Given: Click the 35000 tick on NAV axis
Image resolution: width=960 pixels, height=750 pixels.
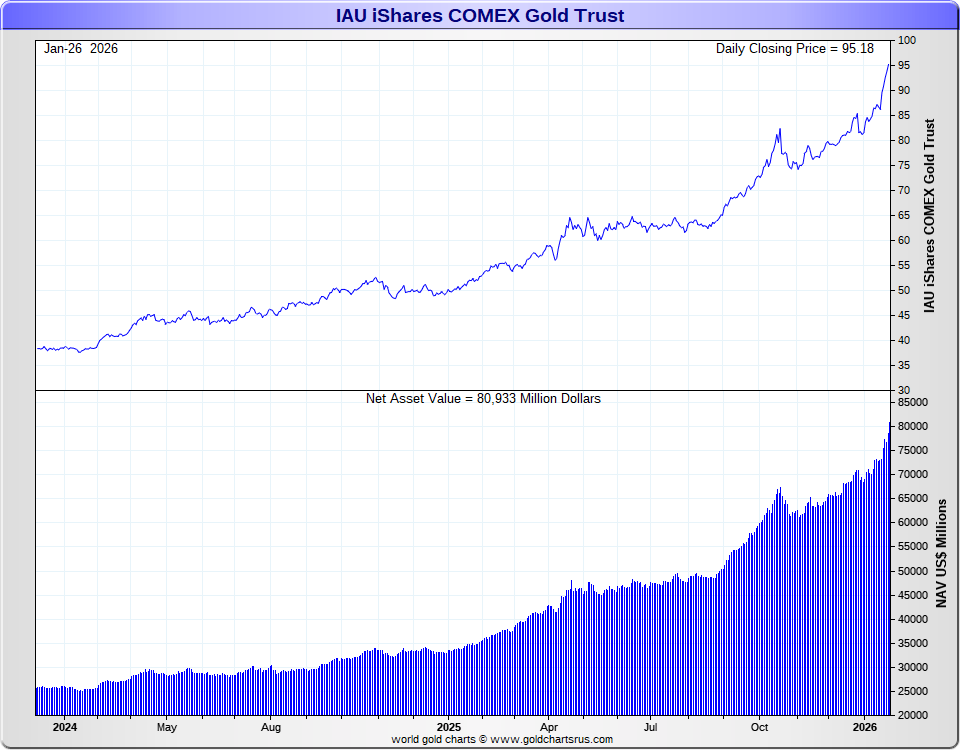Looking at the screenshot, I should (913, 643).
